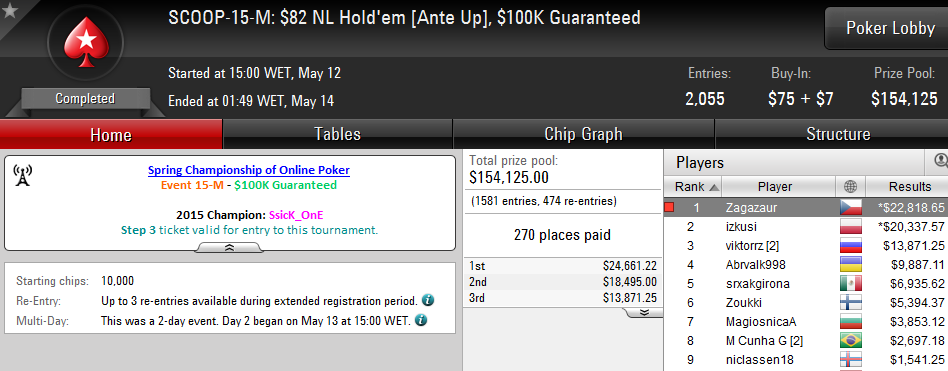Open the player search magnifier icon

tap(941, 161)
